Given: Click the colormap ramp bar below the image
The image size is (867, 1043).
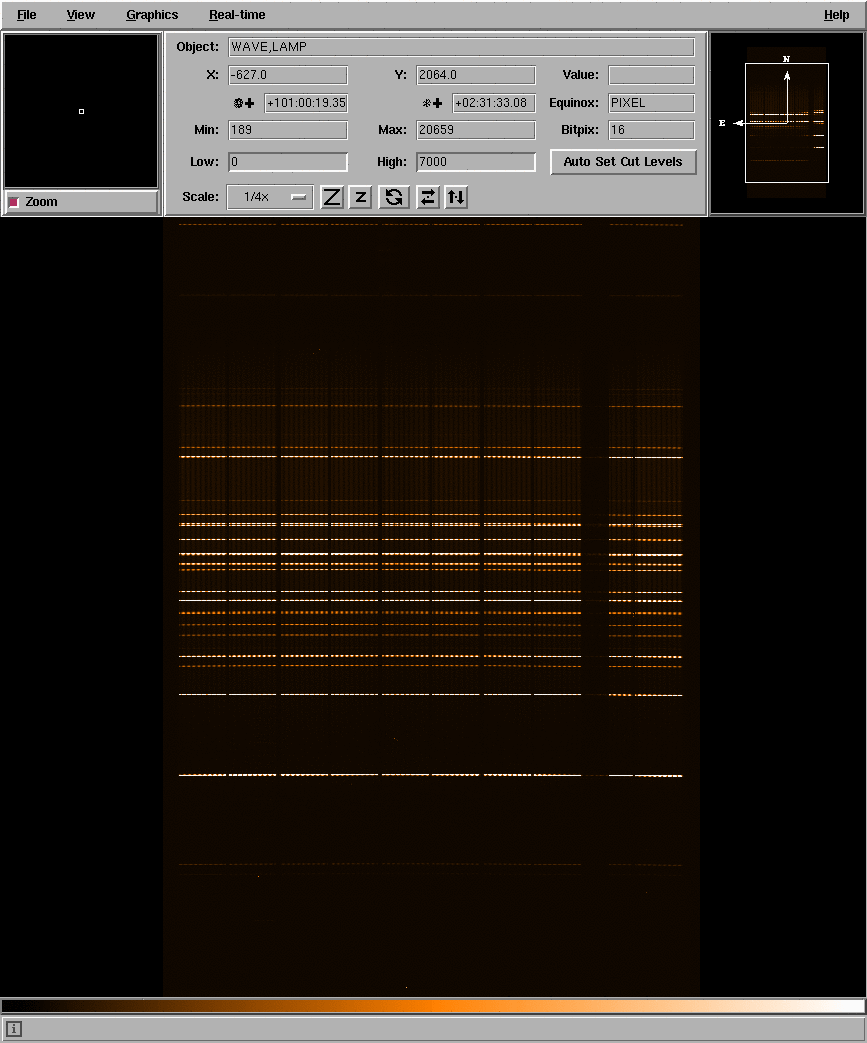Looking at the screenshot, I should coord(433,1005).
